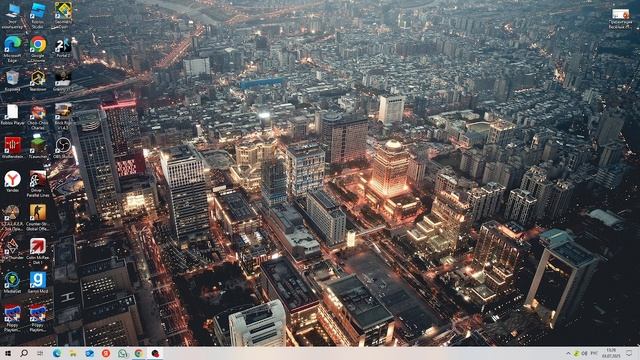This screenshot has width=640, height=360.
Task: Open the Windows Start menu
Action: (x=8, y=353)
